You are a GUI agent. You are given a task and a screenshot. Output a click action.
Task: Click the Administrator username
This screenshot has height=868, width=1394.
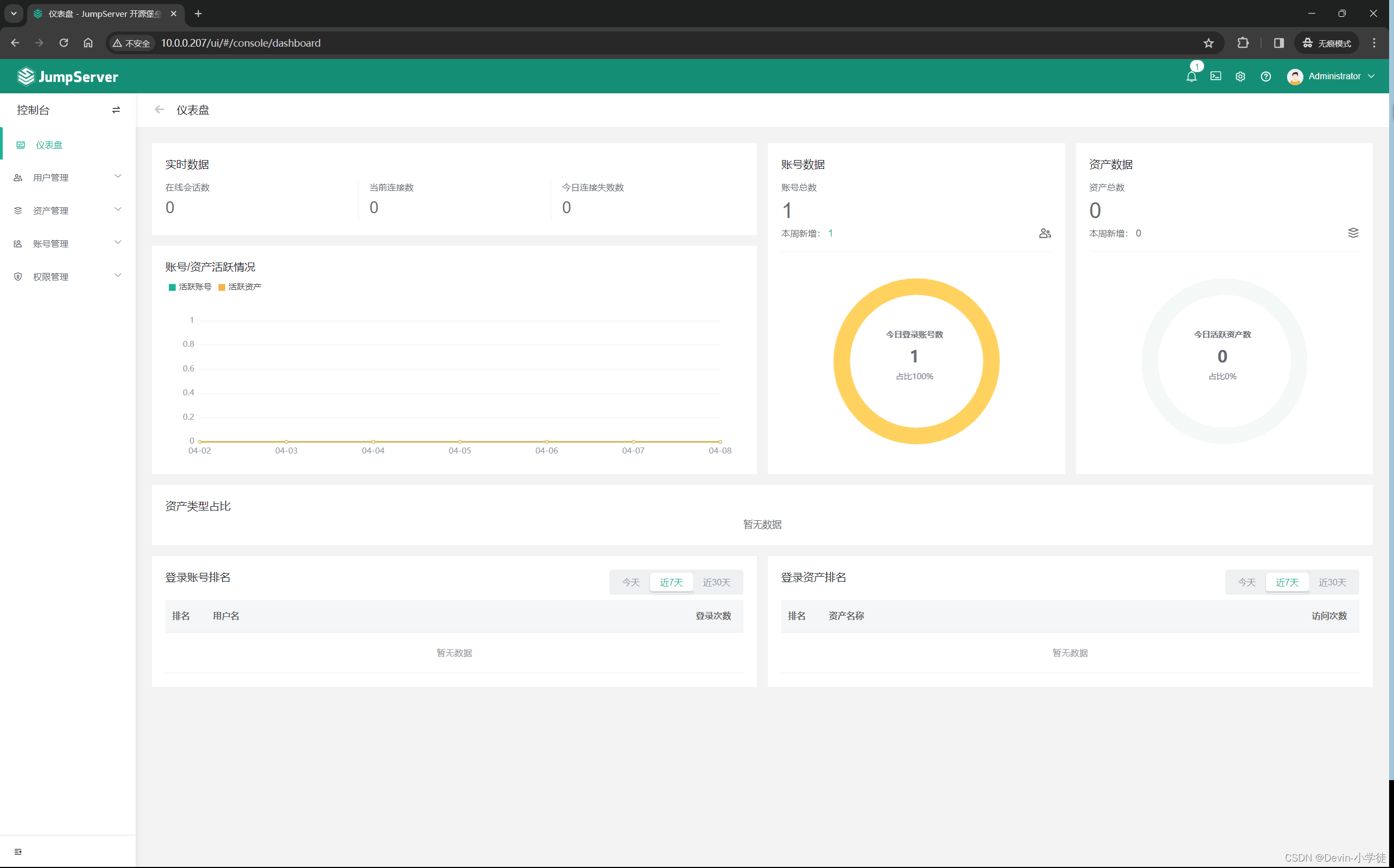[x=1334, y=76]
